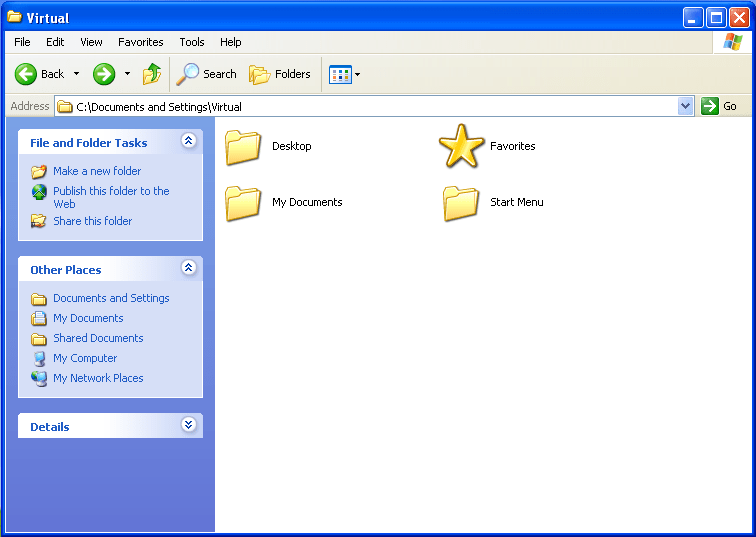This screenshot has height=537, width=756.
Task: Click Make a new folder link
Action: point(97,171)
